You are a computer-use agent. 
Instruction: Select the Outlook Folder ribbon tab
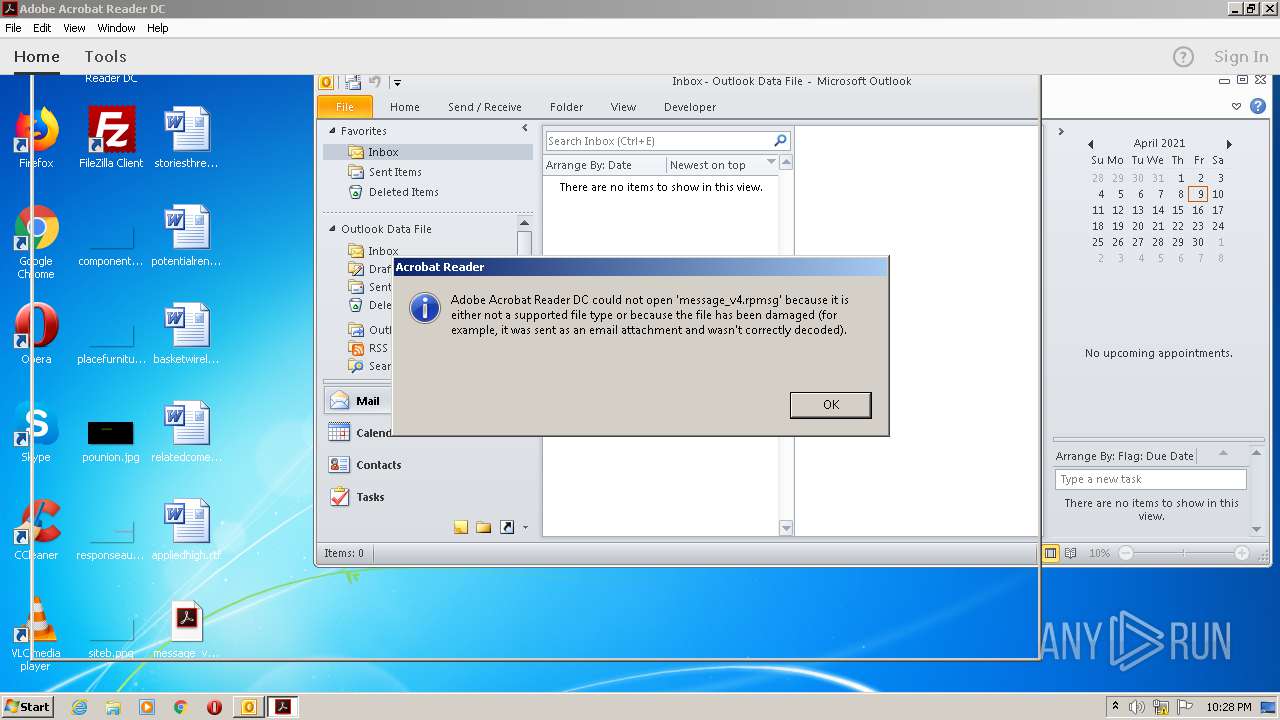coord(566,107)
